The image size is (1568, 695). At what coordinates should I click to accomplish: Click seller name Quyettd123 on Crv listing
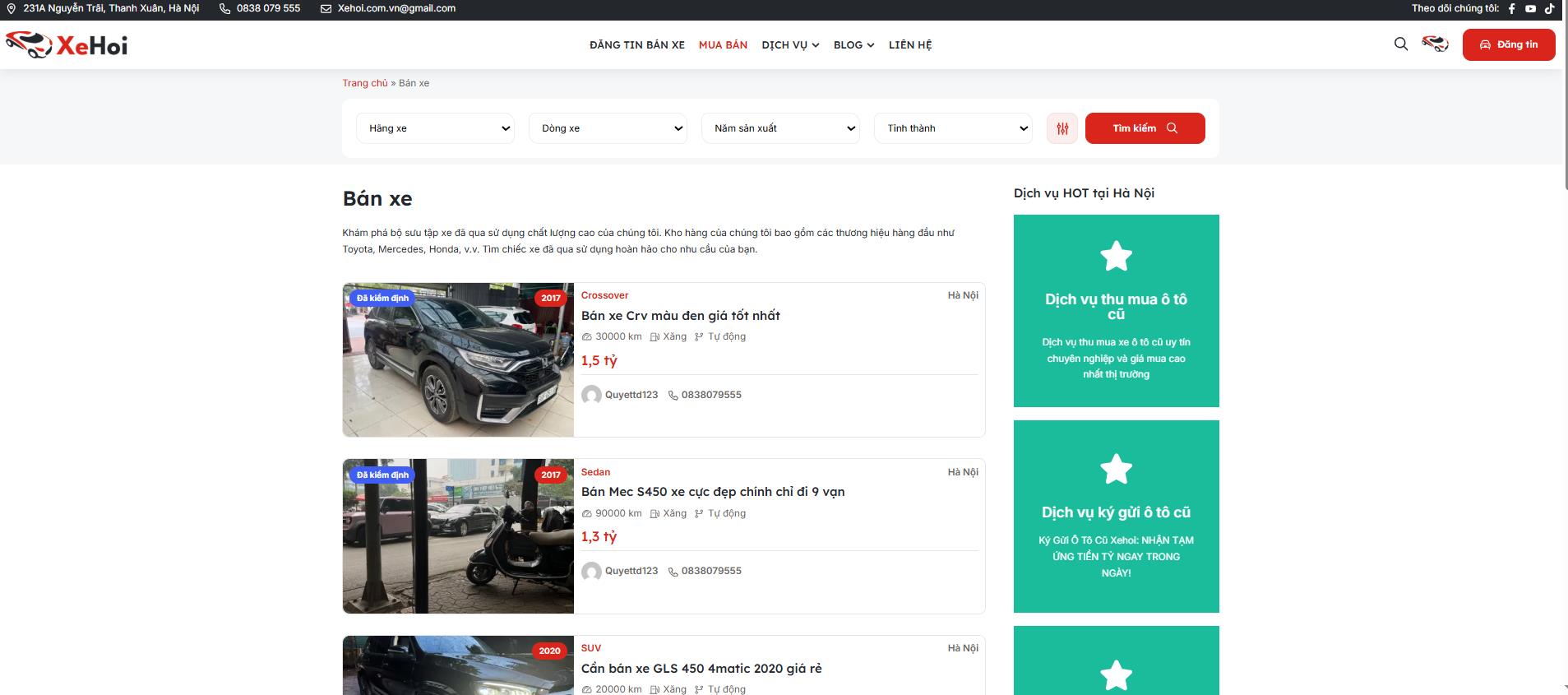click(631, 395)
